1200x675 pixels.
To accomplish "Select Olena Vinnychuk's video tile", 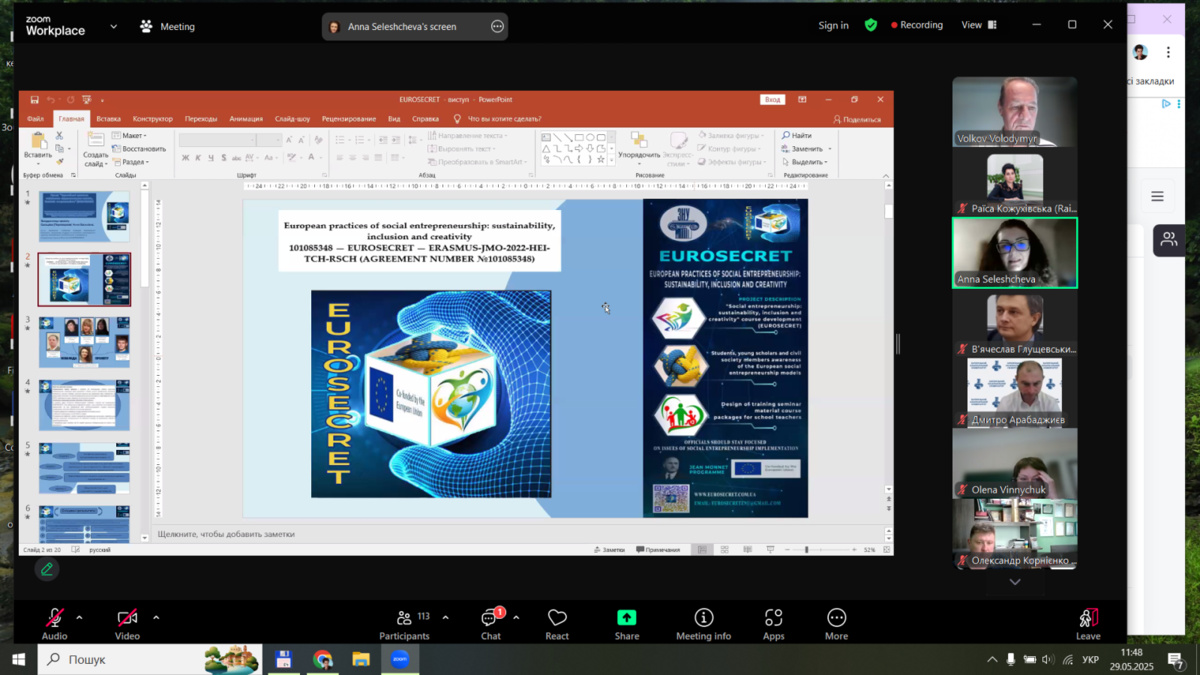I will [1014, 464].
